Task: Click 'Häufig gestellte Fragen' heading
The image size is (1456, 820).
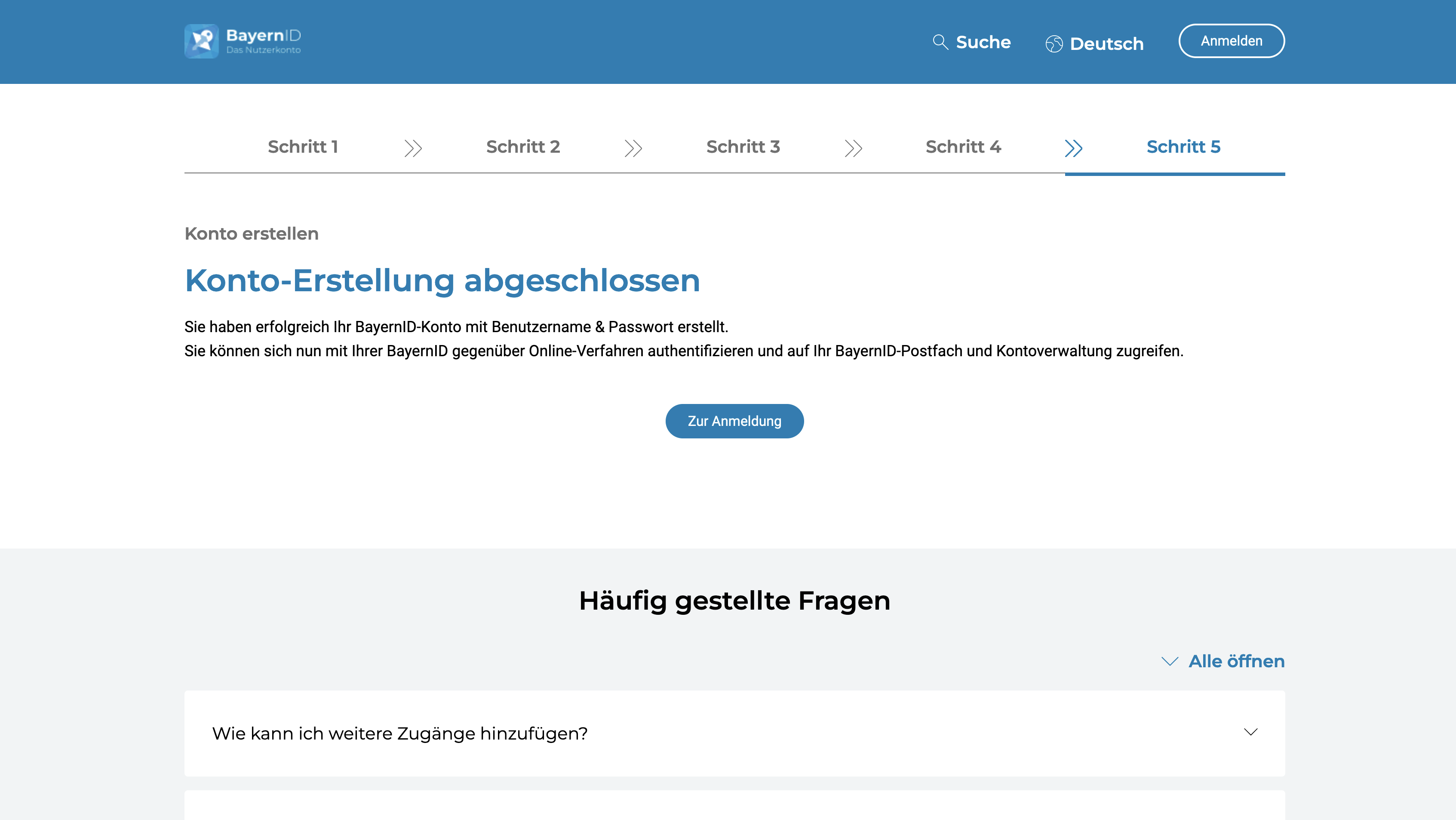Action: tap(734, 601)
